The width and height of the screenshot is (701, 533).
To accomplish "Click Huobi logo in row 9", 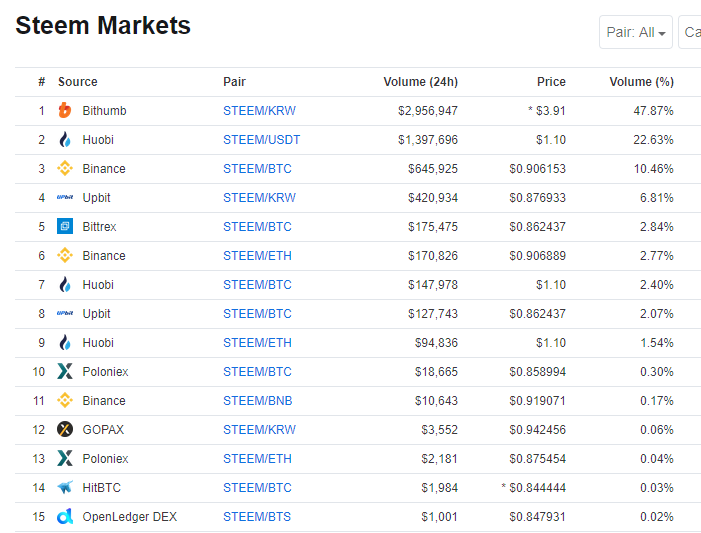I will click(x=65, y=343).
